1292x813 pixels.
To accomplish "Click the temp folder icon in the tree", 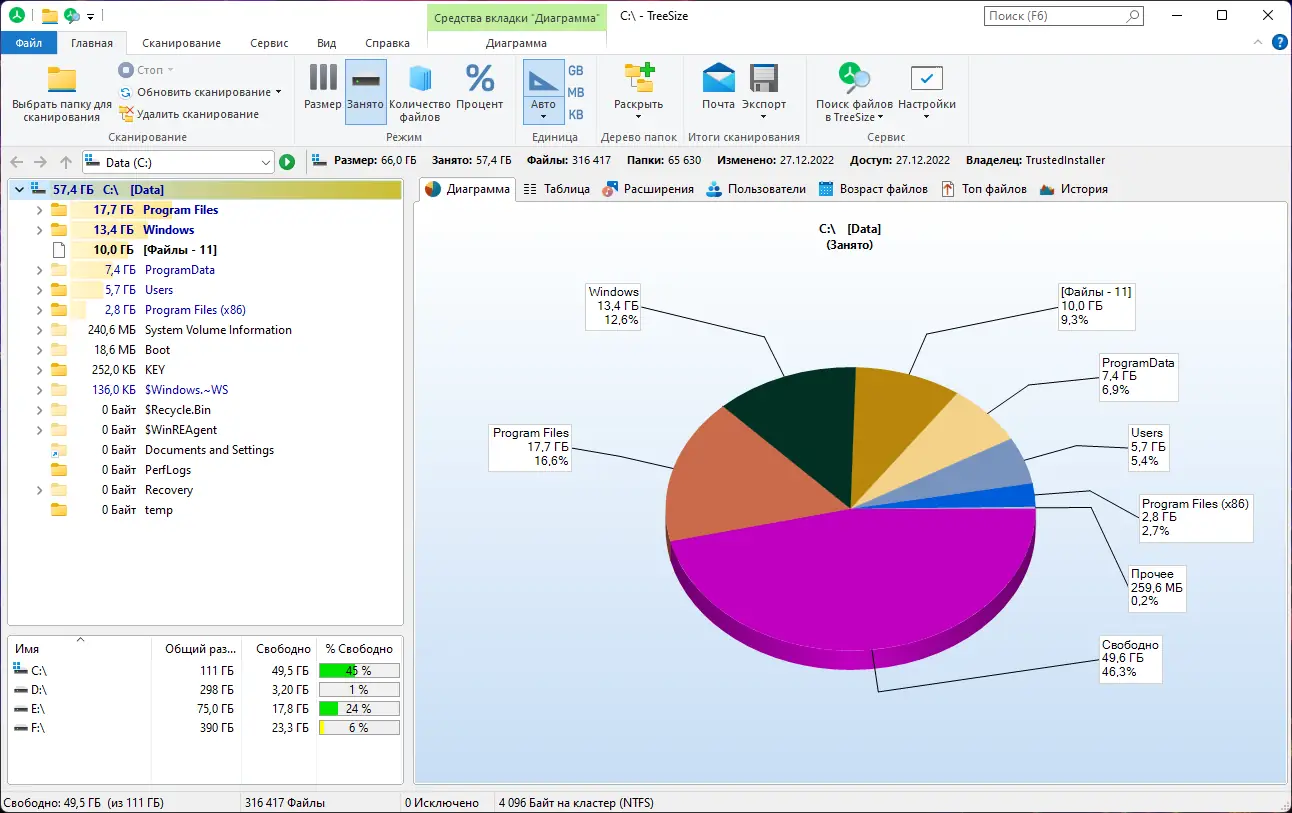I will pyautogui.click(x=59, y=510).
